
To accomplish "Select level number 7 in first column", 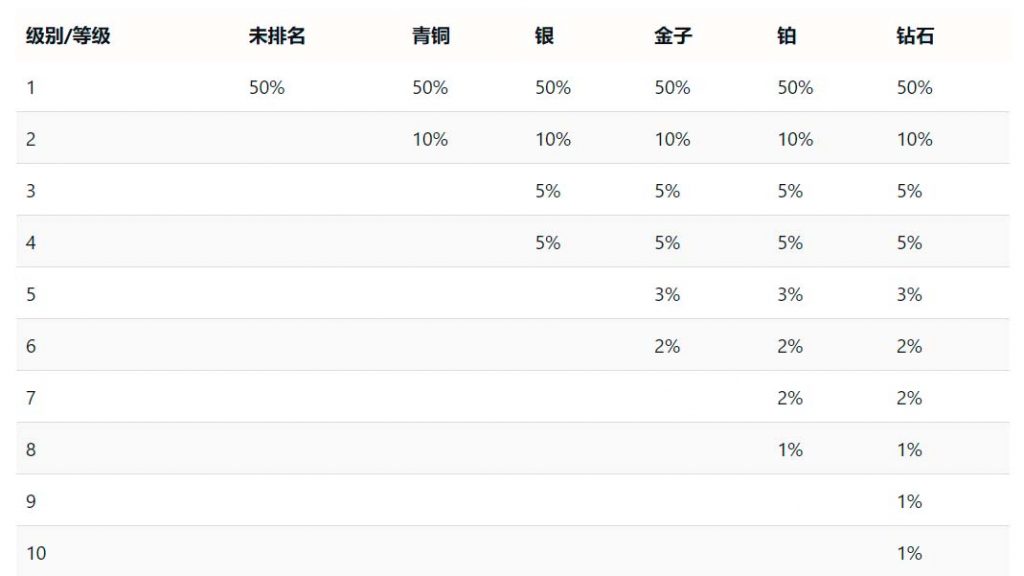I will (x=31, y=398).
